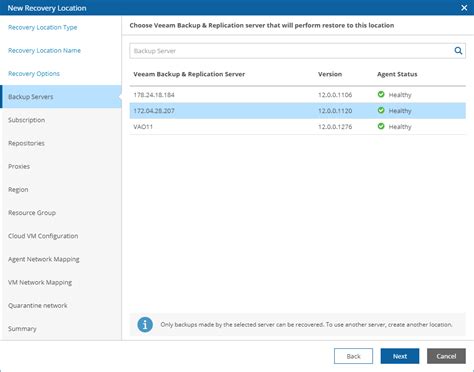Click the green Healthy icon for 178.24.18.184
Viewport: 474px width, 372px height.
(381, 94)
